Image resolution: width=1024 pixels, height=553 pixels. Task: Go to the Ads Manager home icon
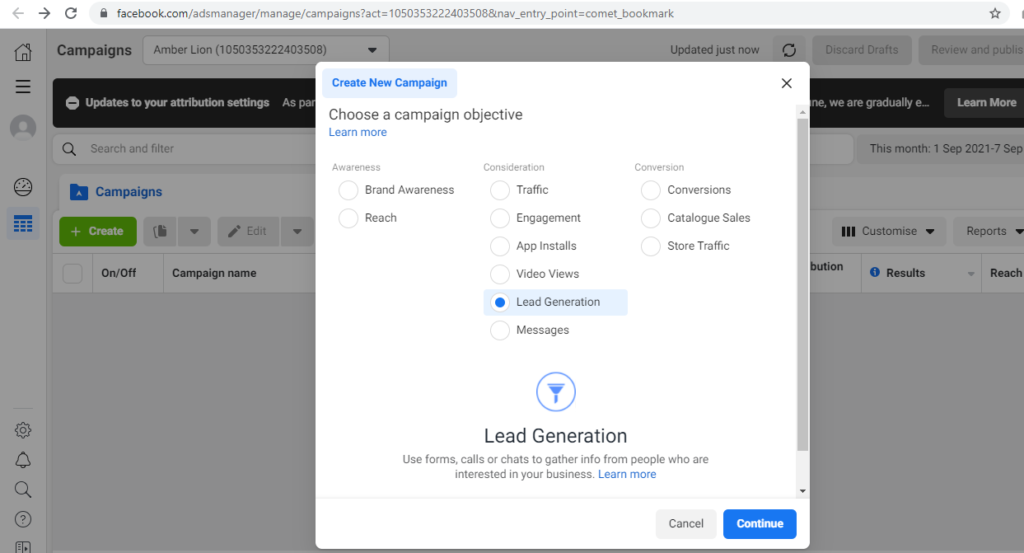coord(23,52)
